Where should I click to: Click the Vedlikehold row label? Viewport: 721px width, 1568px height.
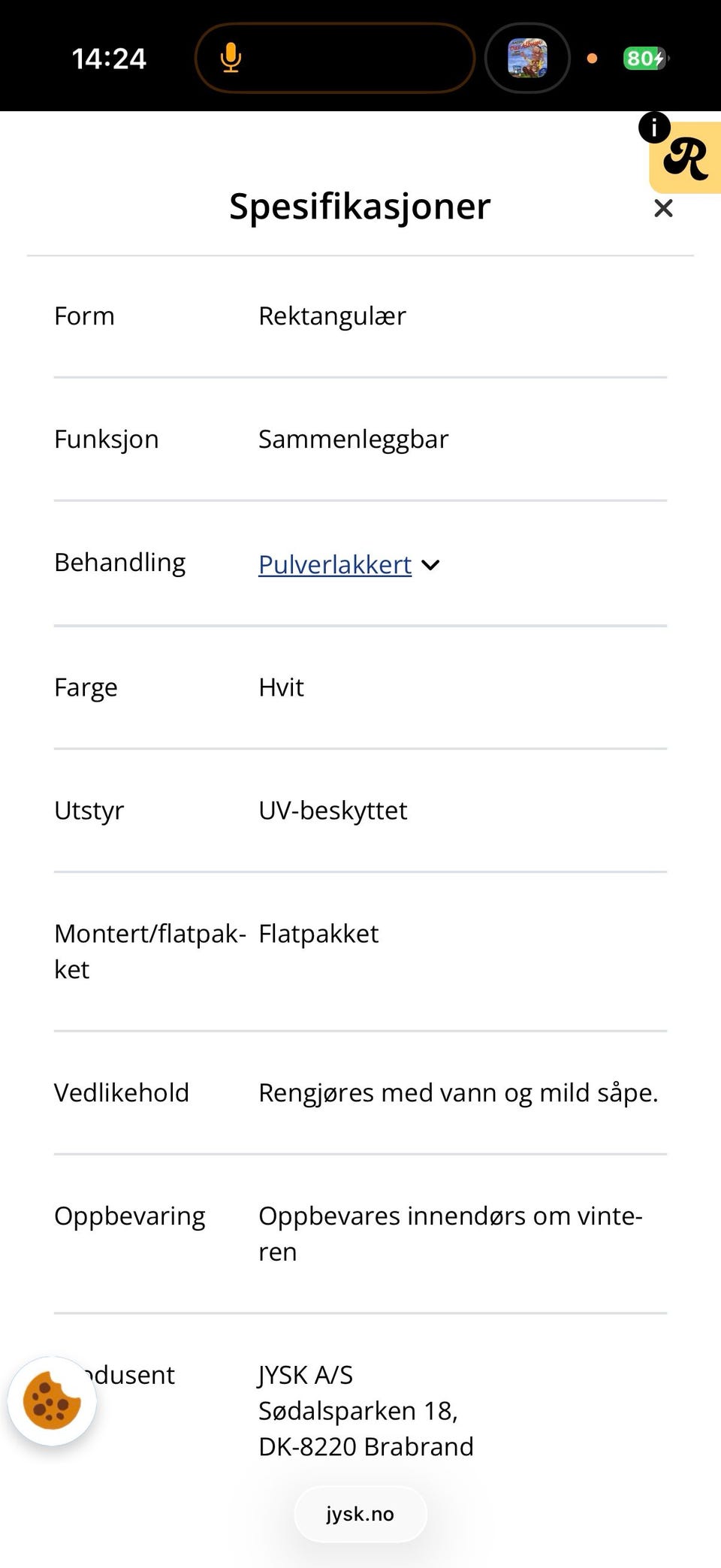(122, 1092)
